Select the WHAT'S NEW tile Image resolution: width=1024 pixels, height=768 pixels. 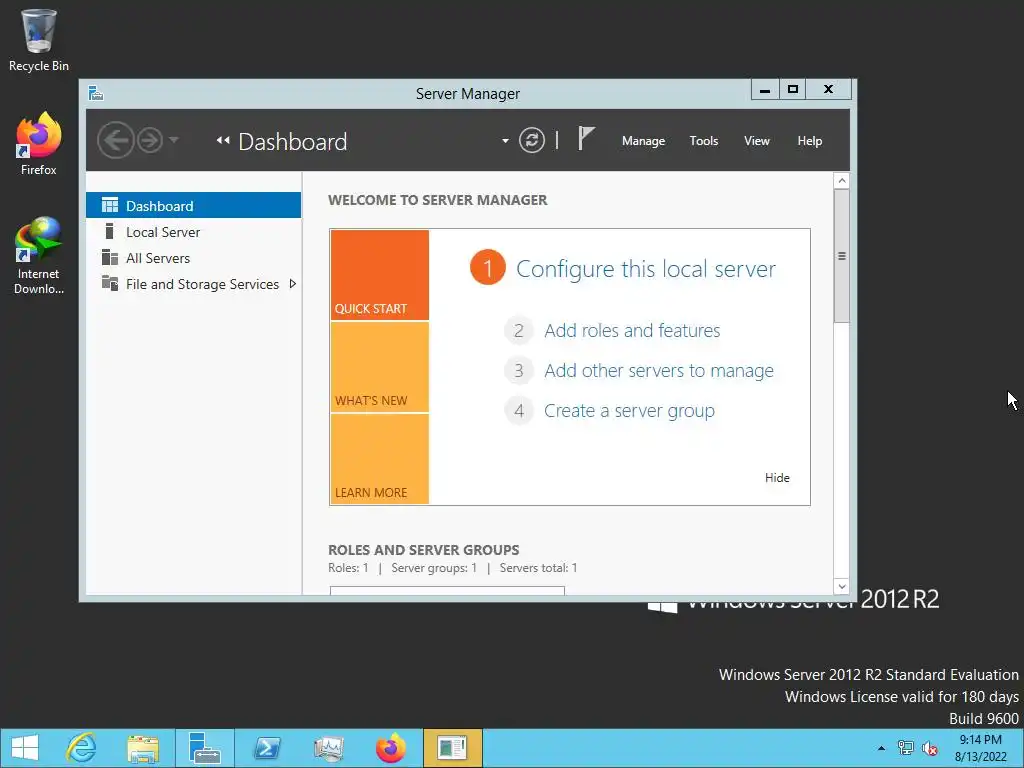(x=379, y=367)
